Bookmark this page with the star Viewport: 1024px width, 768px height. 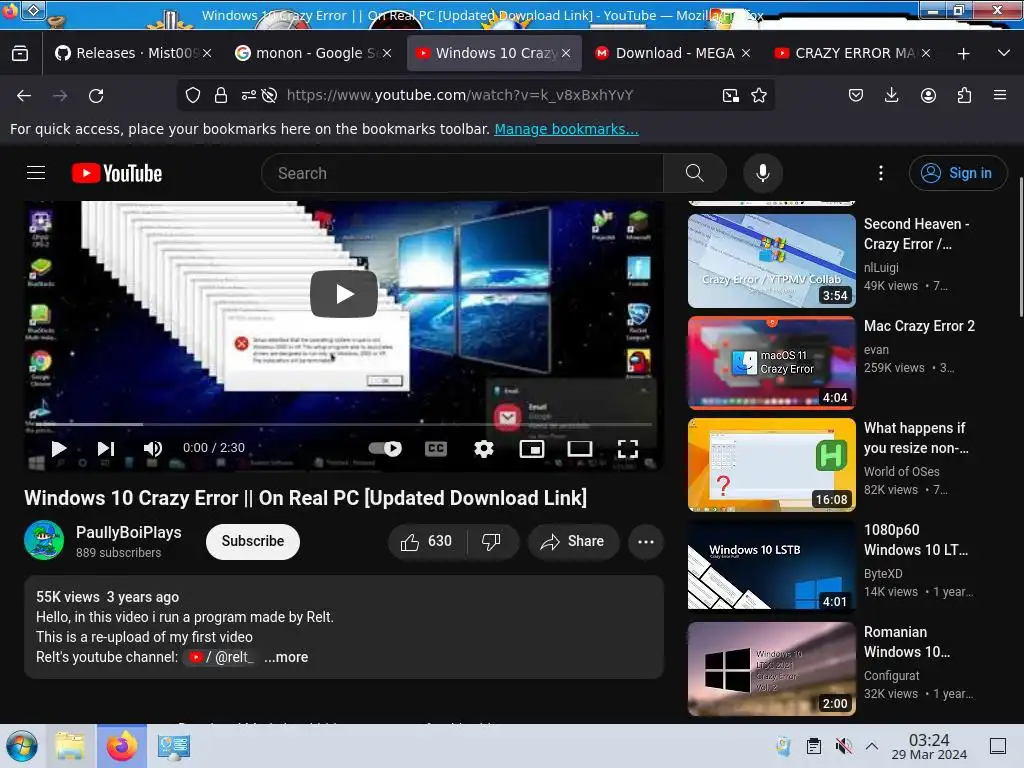759,95
